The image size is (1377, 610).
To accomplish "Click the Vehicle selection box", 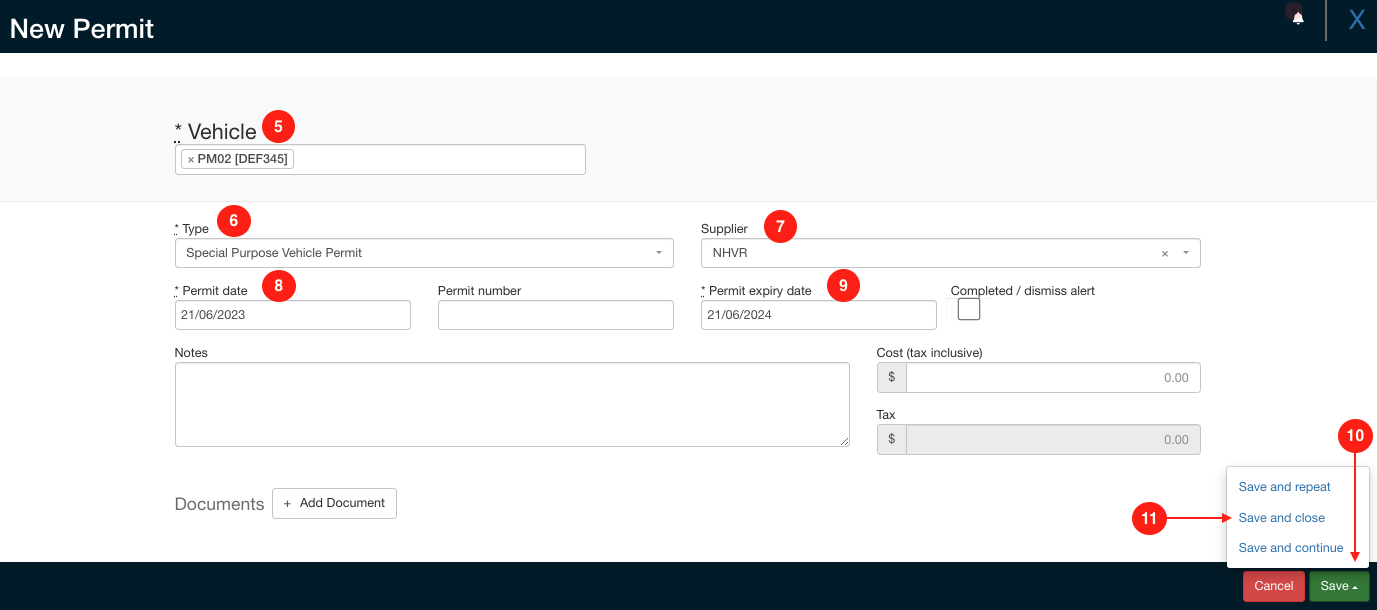I will [438, 160].
